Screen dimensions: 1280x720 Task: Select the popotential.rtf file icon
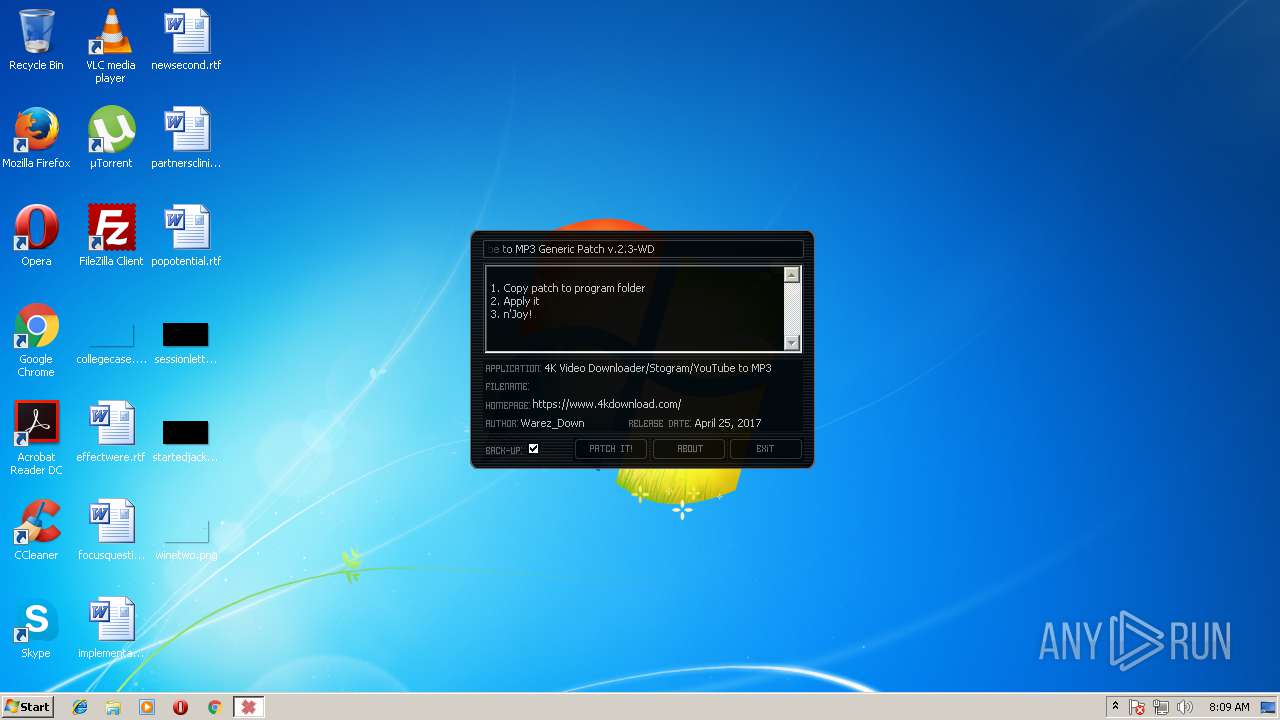point(186,236)
